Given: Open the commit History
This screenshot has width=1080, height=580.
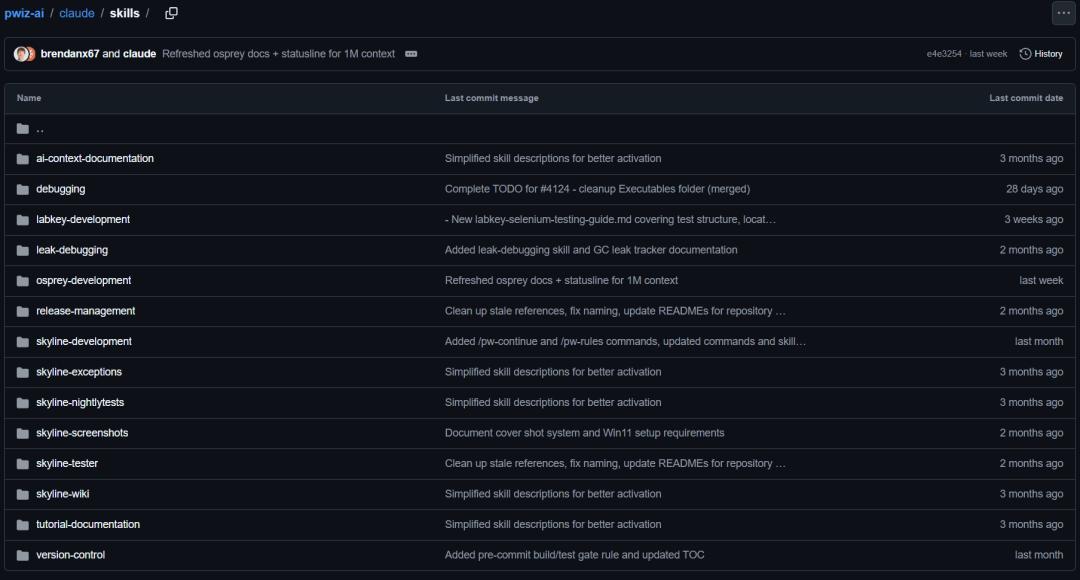Looking at the screenshot, I should (x=1041, y=54).
